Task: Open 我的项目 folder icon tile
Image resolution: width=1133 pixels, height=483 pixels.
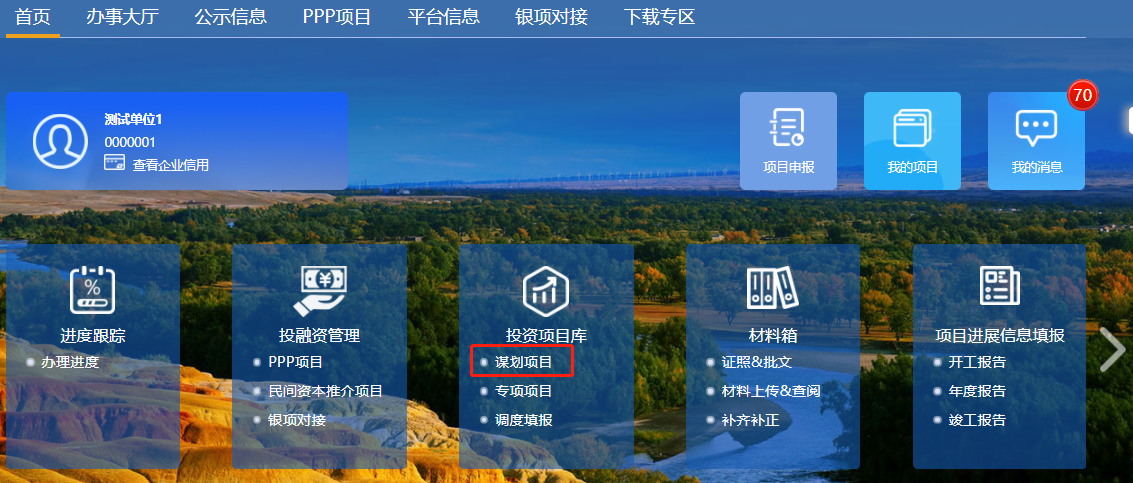Action: 912,128
